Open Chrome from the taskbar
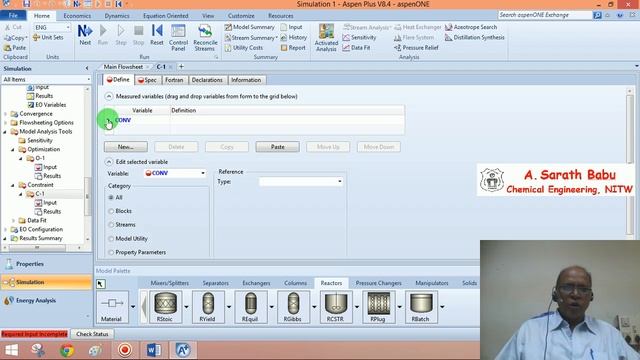The height and width of the screenshot is (360, 640). (67, 350)
